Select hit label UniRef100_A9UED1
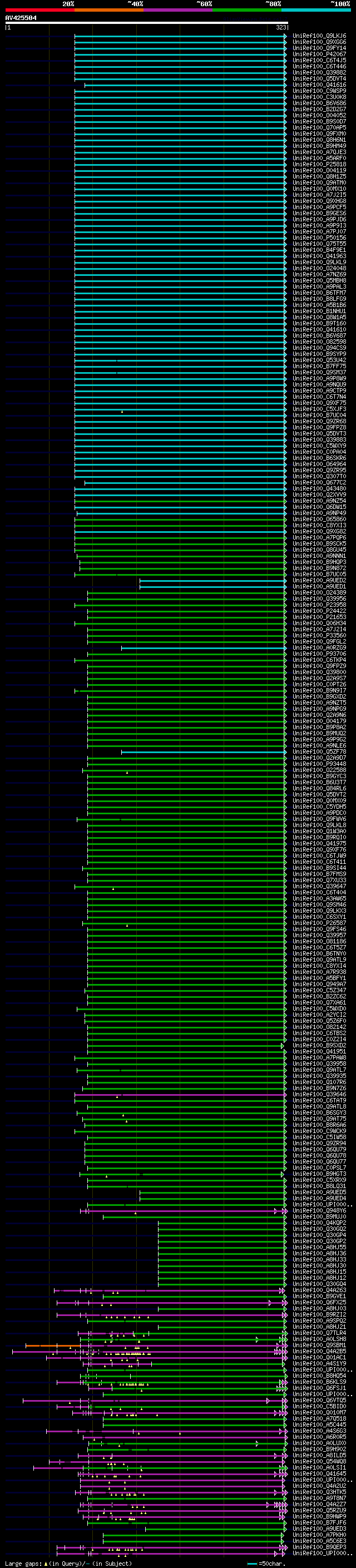 click(x=319, y=586)
